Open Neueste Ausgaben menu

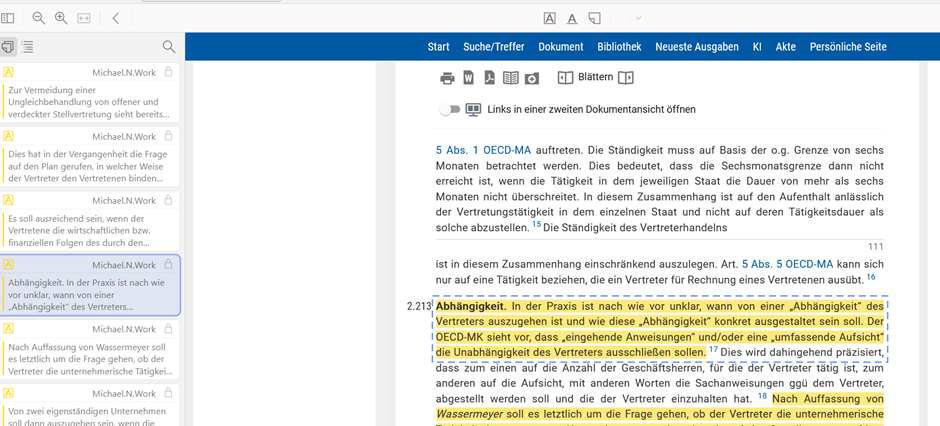click(697, 47)
